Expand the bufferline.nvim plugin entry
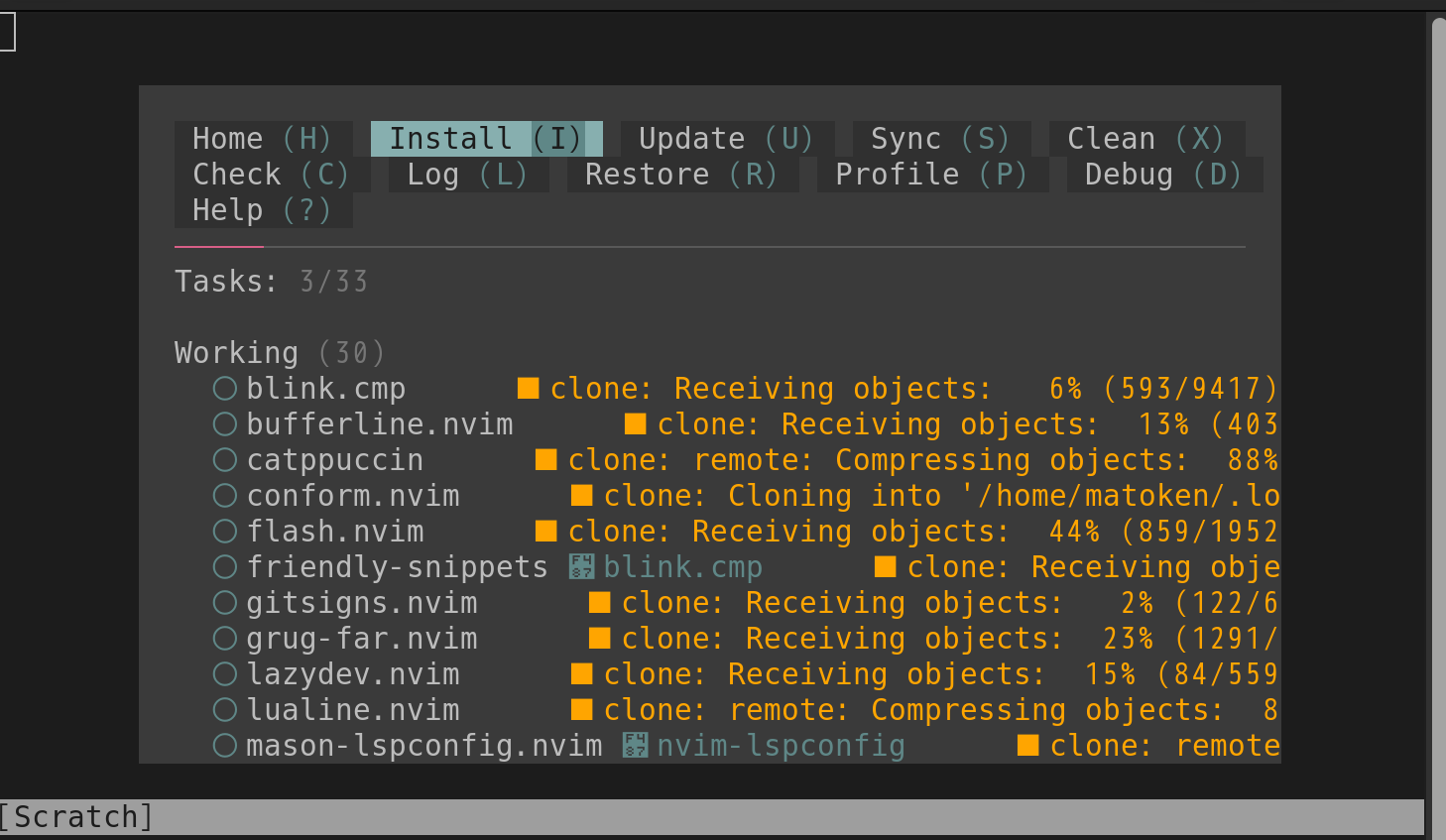 [379, 424]
